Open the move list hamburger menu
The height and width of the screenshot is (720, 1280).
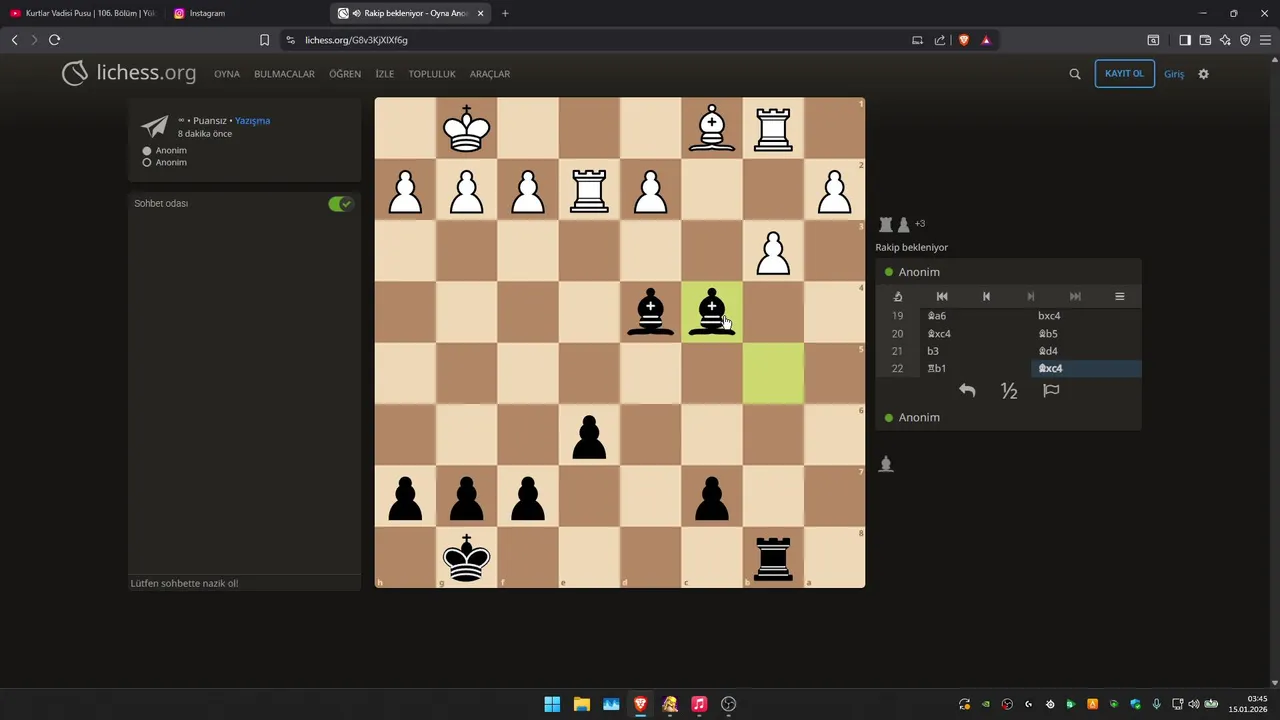click(1120, 296)
